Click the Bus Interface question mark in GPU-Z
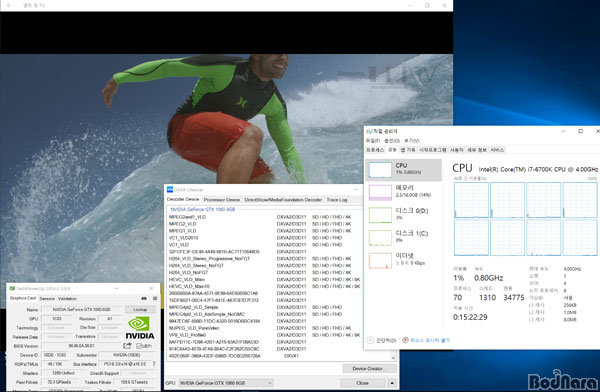 pos(154,364)
